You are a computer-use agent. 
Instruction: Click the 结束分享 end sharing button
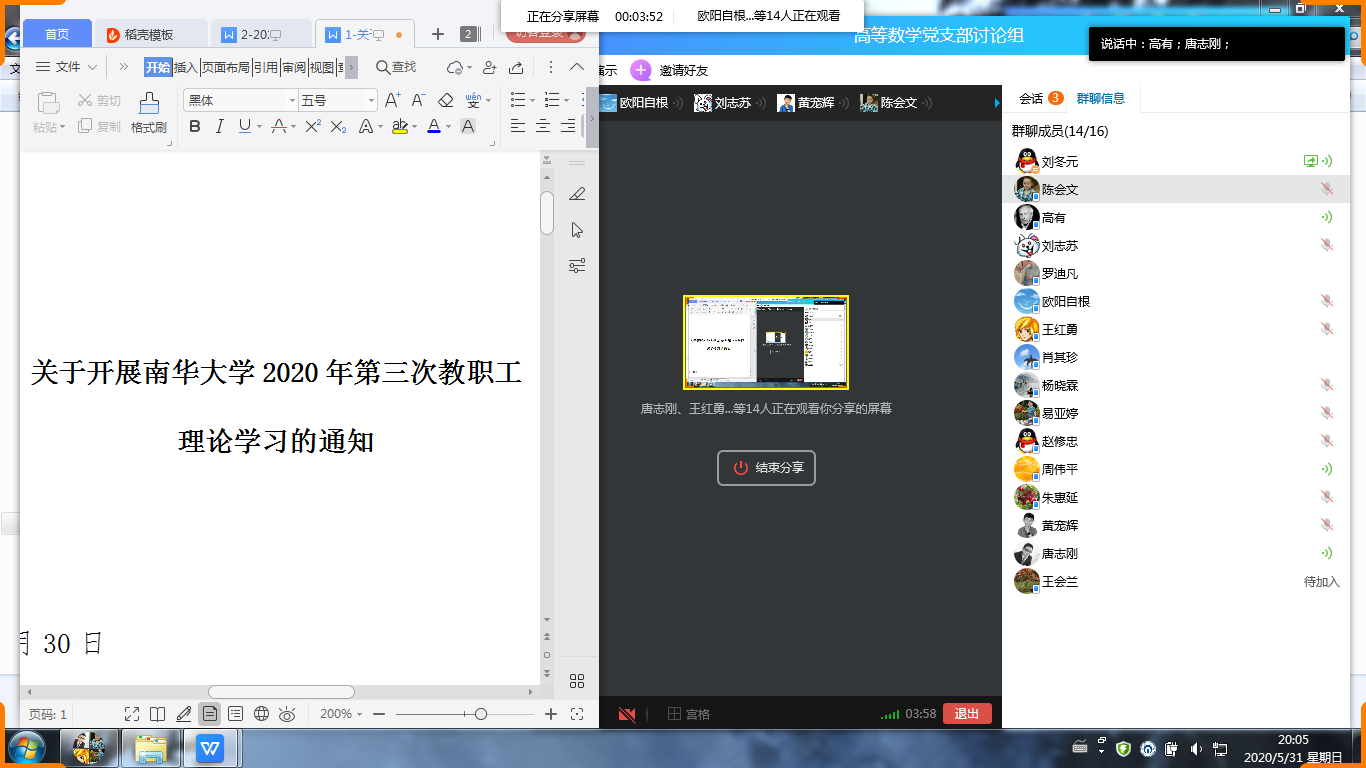(x=766, y=468)
